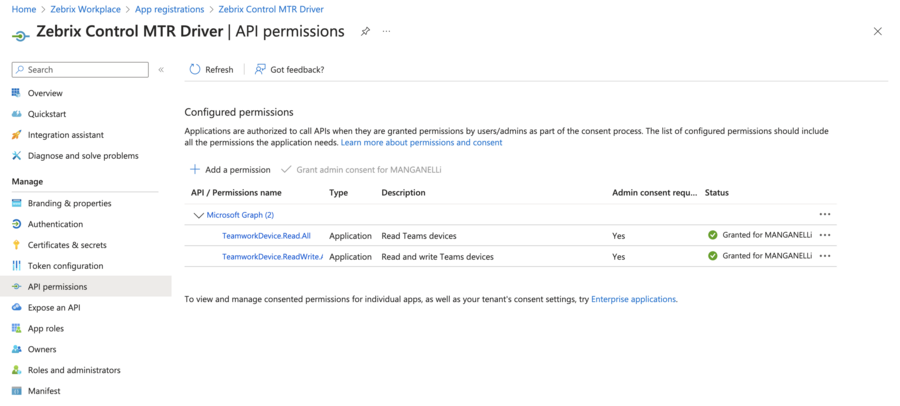Open the more options ellipsis beside title

coord(386,31)
